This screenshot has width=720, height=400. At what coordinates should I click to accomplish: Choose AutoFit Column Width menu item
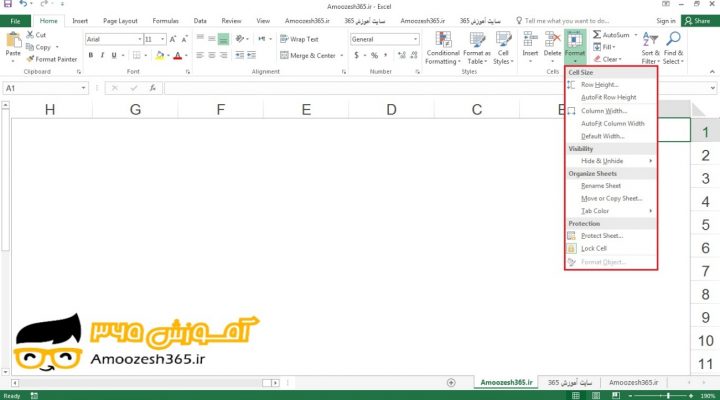click(611, 124)
